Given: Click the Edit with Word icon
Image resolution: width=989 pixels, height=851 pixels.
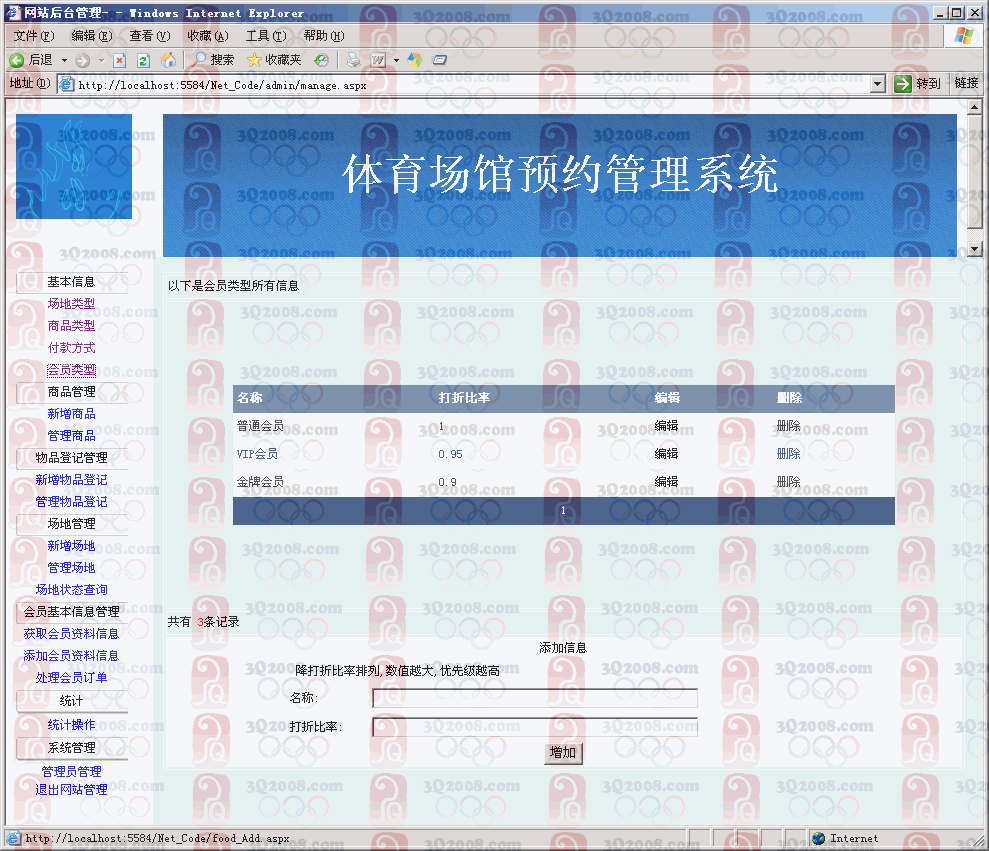Looking at the screenshot, I should [378, 60].
